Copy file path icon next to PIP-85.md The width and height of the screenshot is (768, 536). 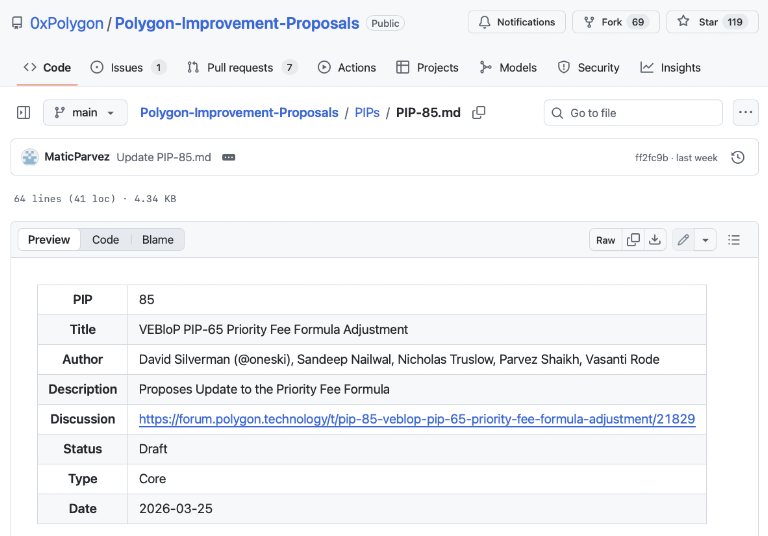pyautogui.click(x=479, y=113)
